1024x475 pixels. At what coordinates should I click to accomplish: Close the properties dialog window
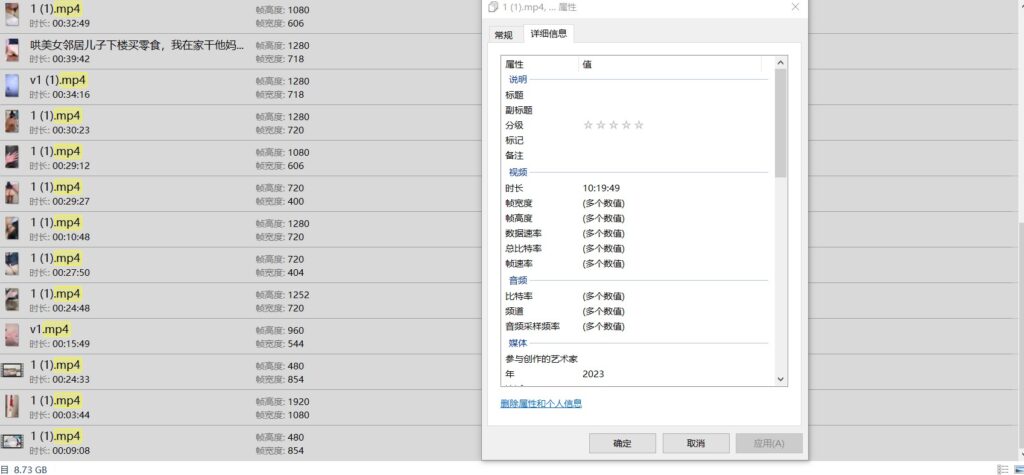[x=795, y=7]
